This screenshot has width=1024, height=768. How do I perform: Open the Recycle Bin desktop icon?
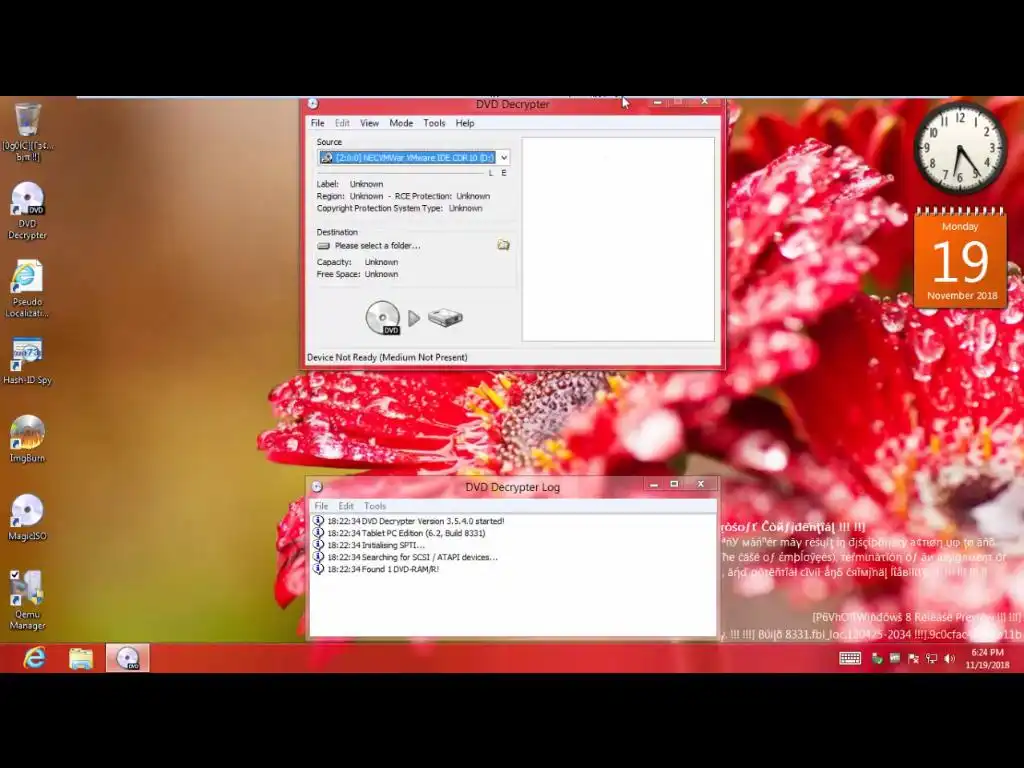27,132
